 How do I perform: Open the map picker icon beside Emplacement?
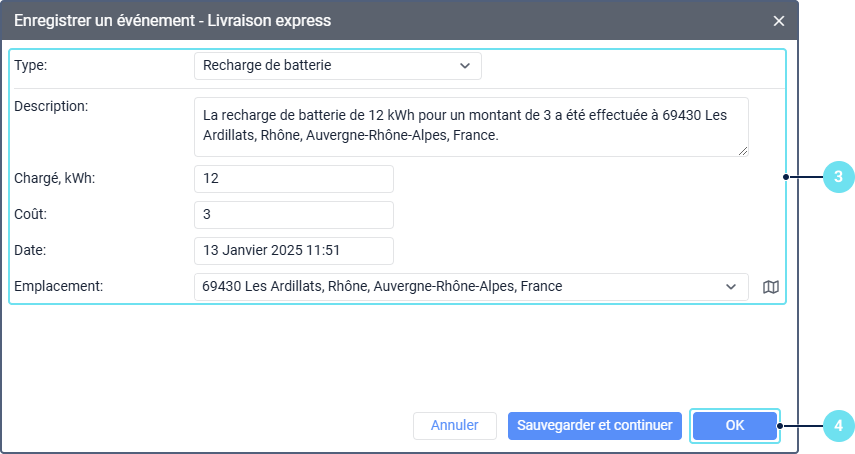point(770,287)
